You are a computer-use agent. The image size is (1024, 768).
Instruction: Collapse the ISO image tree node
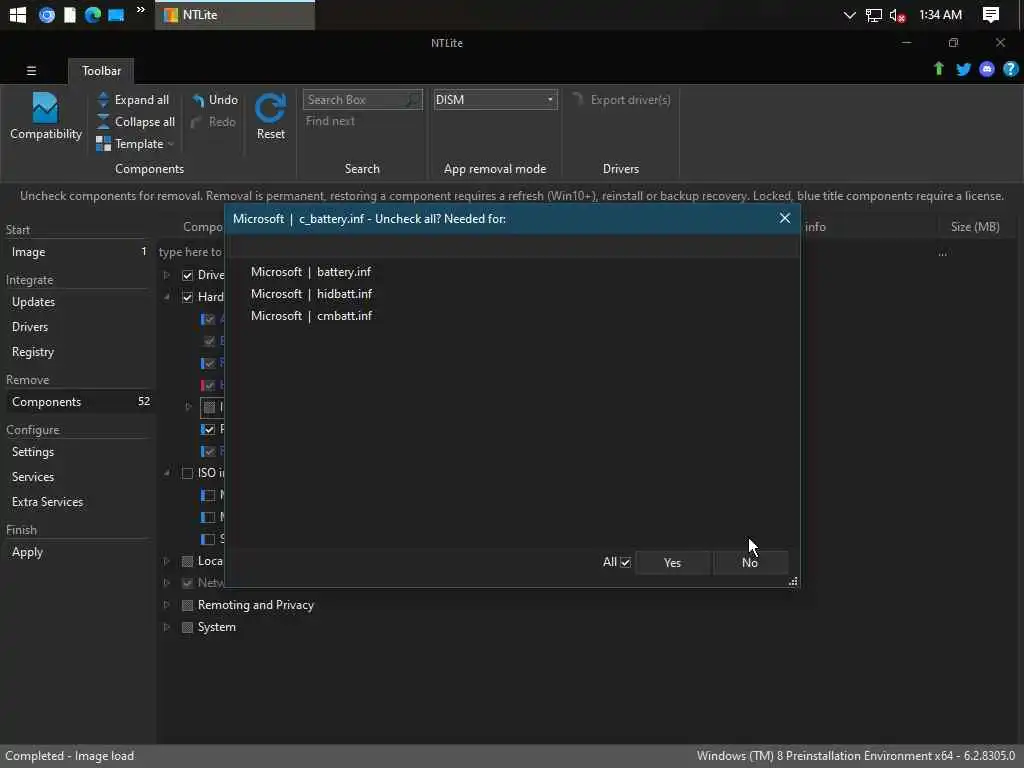[x=167, y=473]
